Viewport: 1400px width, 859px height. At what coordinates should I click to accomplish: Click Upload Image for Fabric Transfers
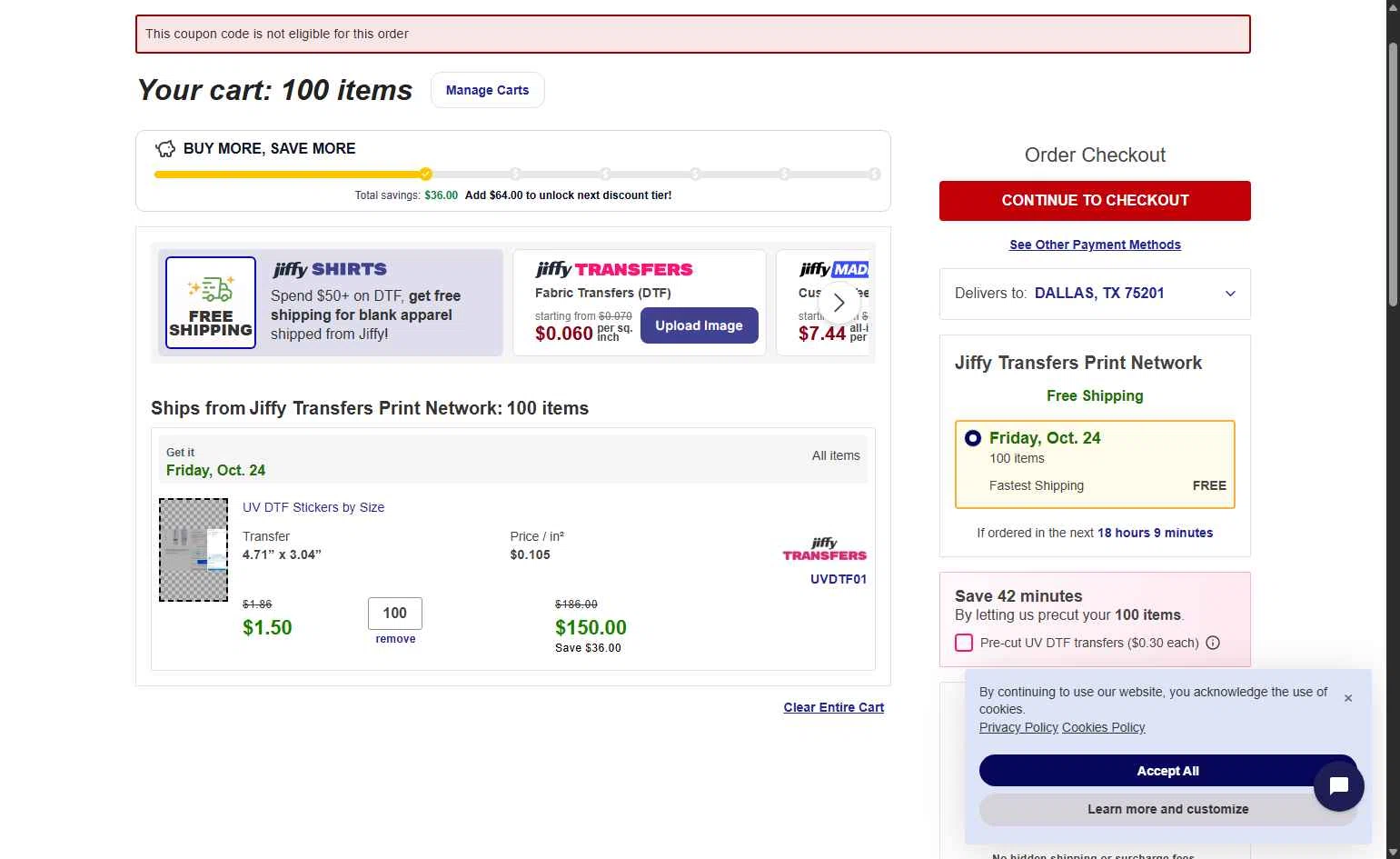point(699,325)
